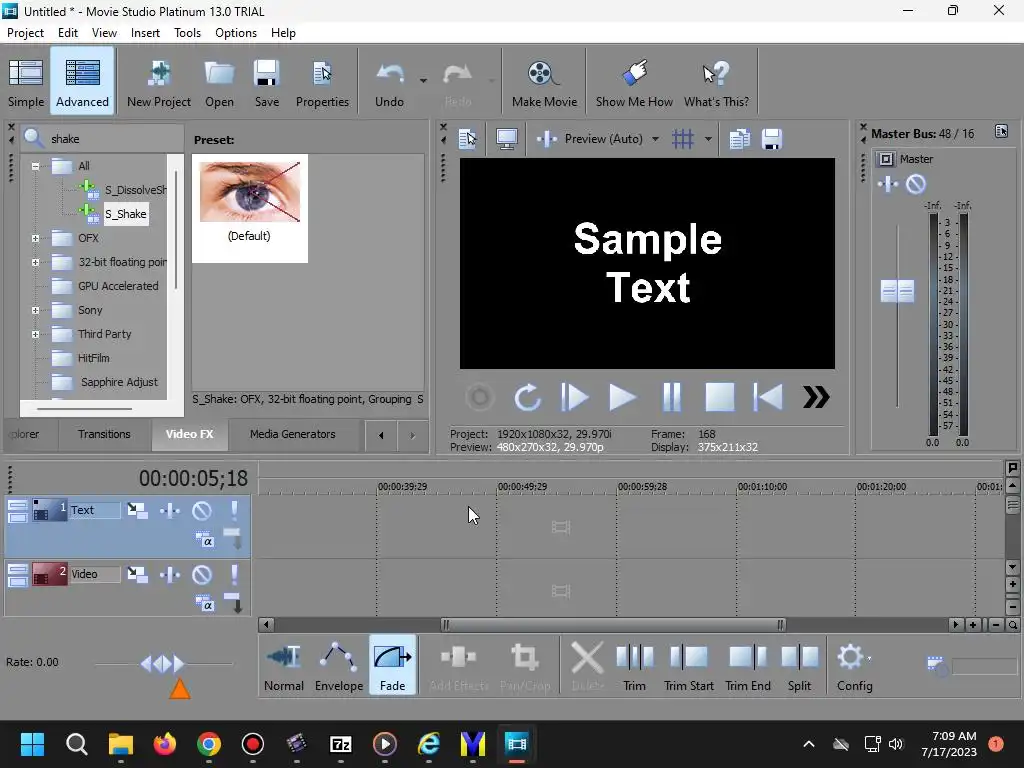Launch Show Me How tutorials
The image size is (1024, 768).
pyautogui.click(x=633, y=82)
